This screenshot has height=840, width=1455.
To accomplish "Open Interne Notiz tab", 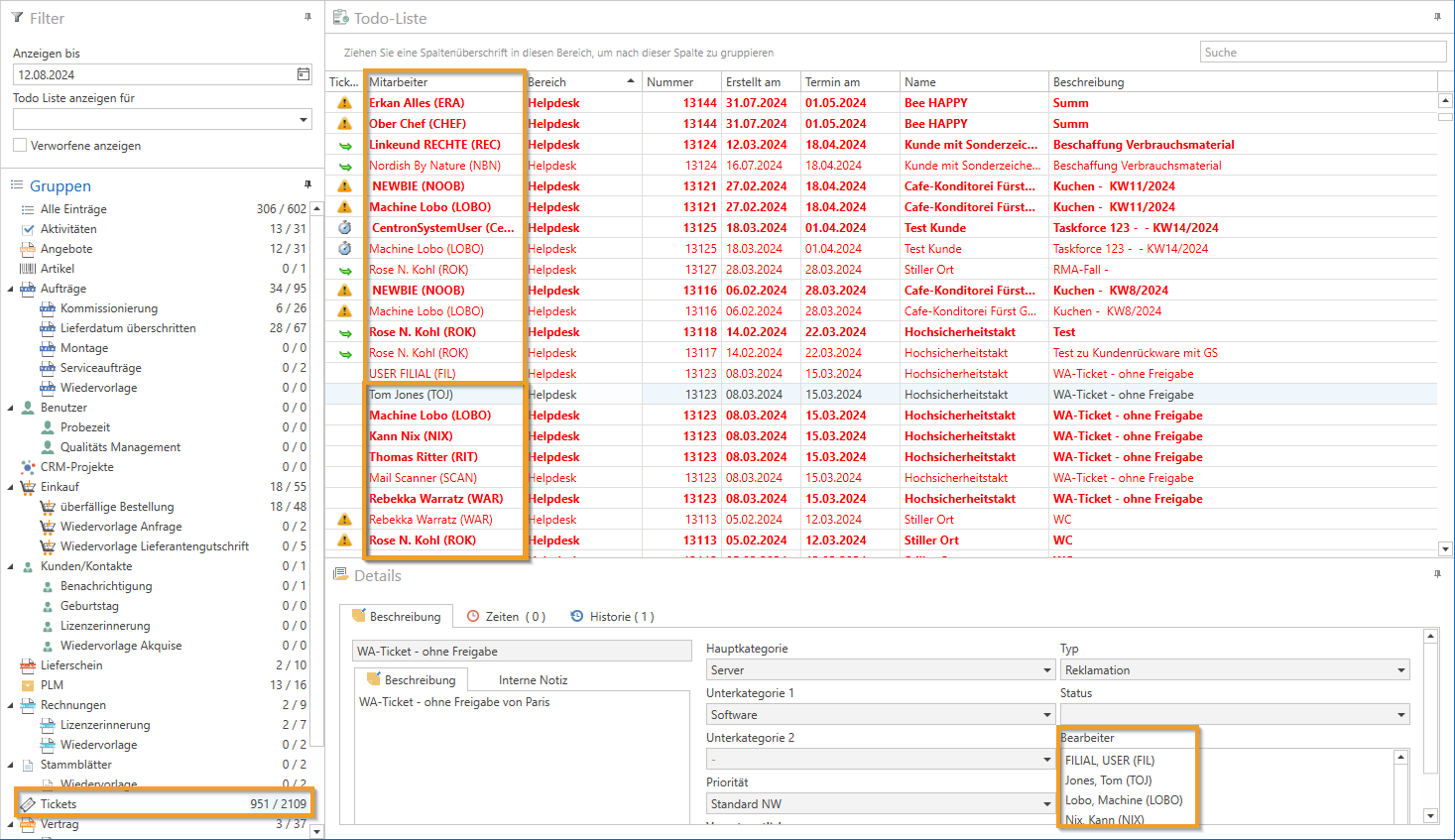I will [533, 680].
